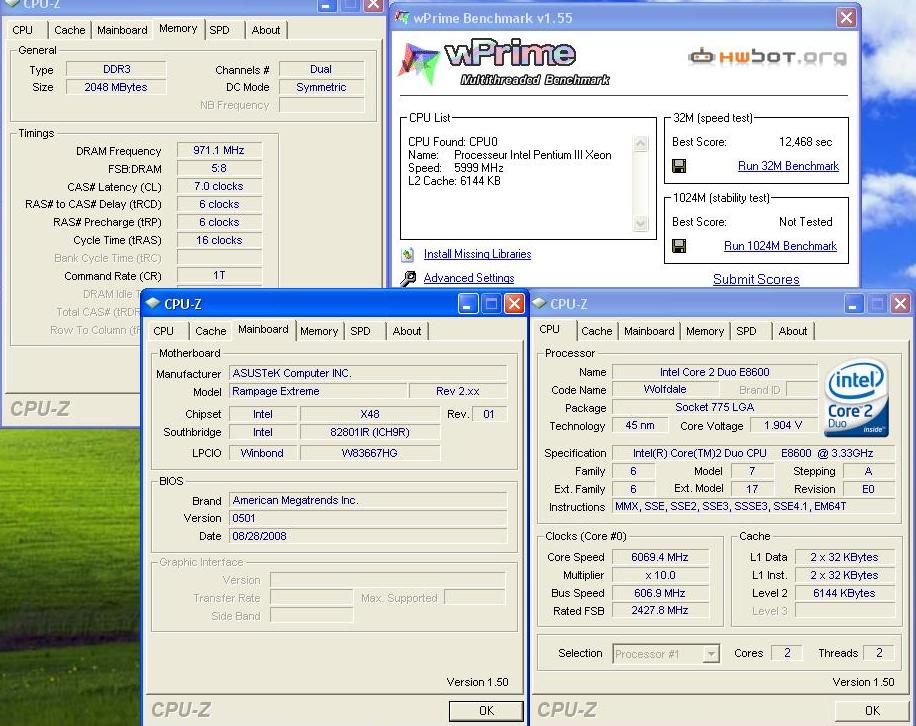
Task: Click the Chipset value X48
Action: tap(370, 414)
